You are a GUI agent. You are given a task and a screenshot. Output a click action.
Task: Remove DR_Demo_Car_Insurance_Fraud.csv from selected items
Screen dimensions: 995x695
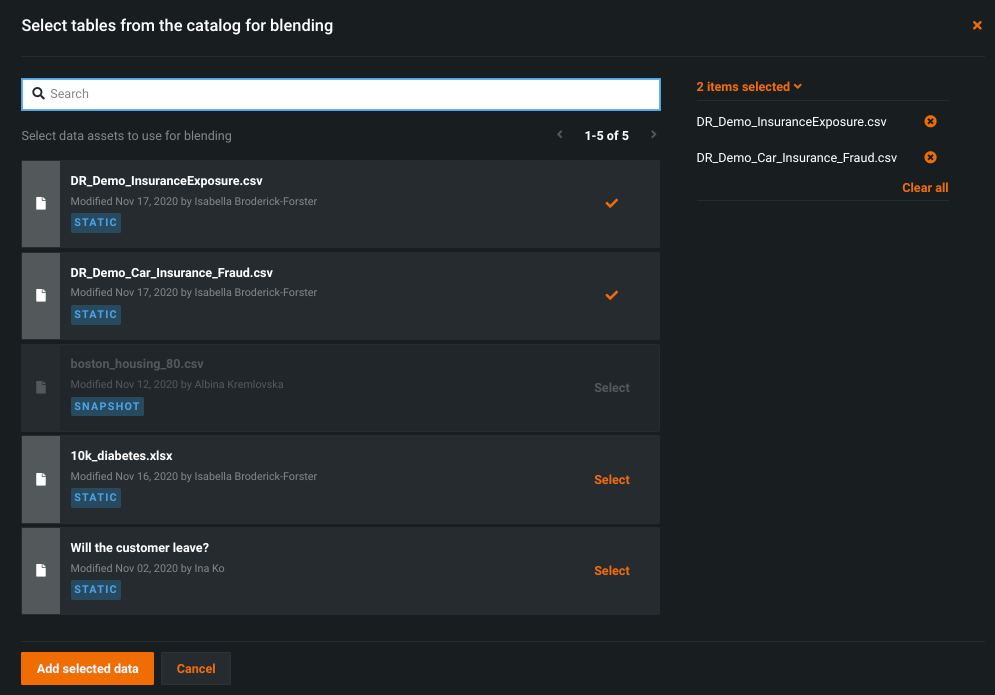[930, 158]
